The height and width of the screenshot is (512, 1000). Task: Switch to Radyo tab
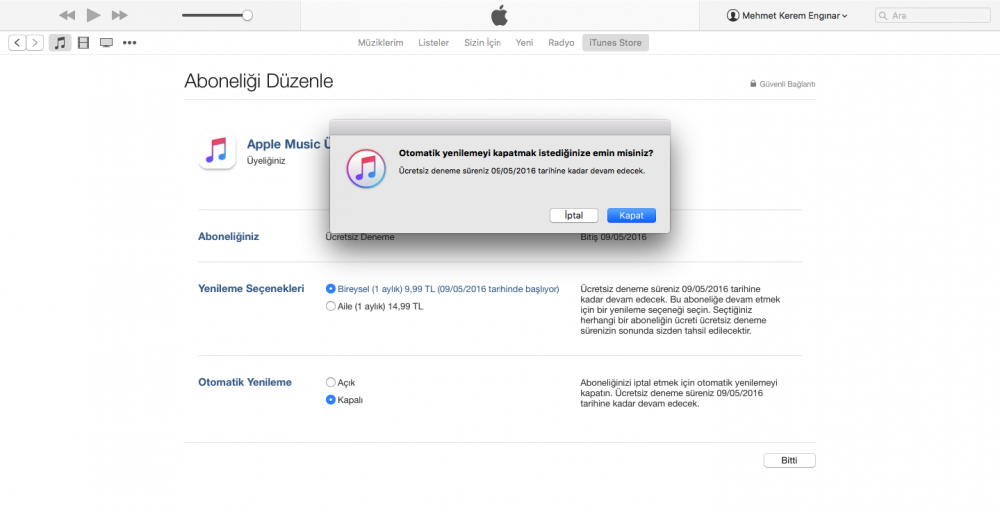click(x=561, y=43)
